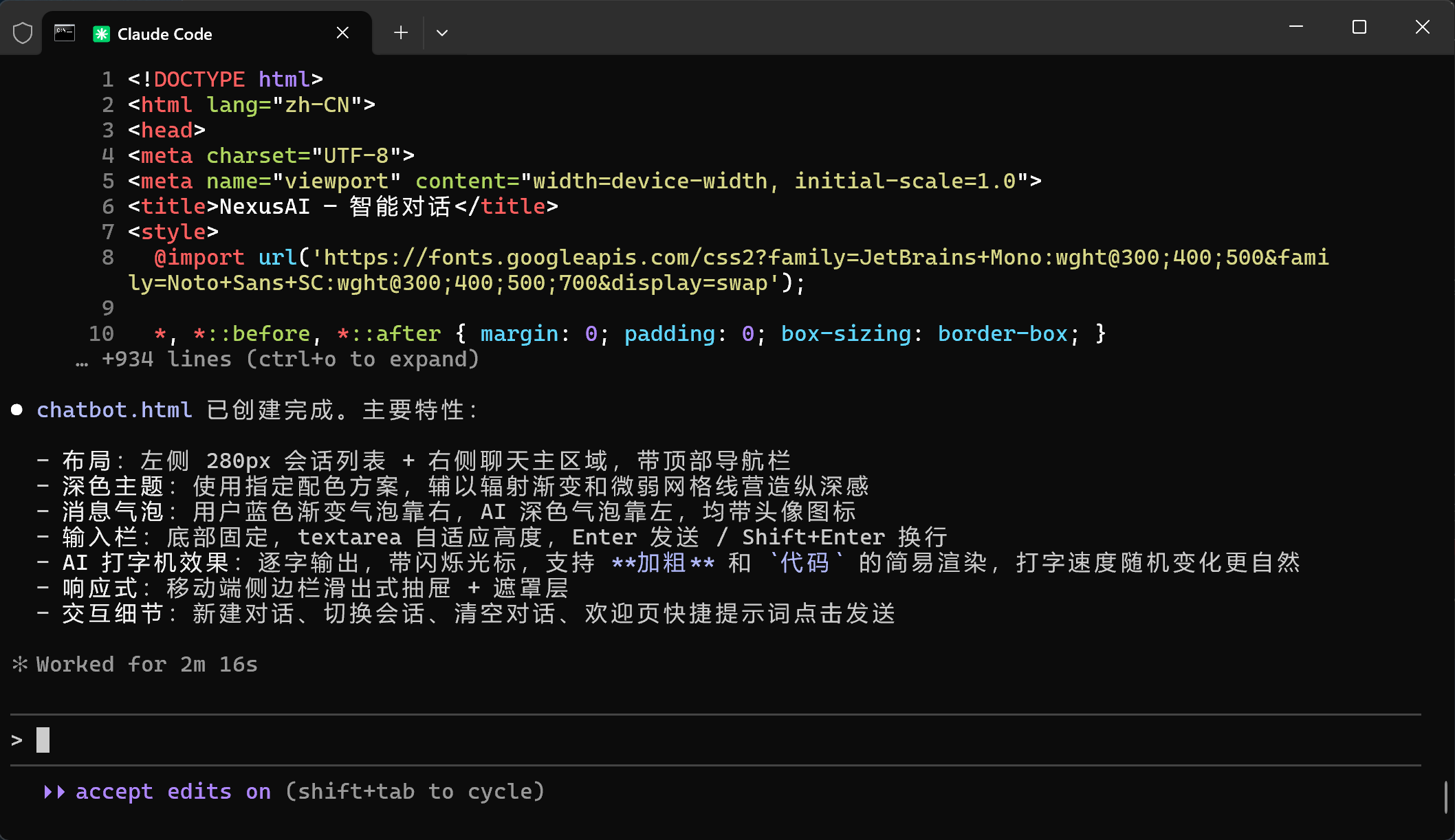
Task: Click the title 'NexusAI – 智能对话' line
Action: coord(343,207)
